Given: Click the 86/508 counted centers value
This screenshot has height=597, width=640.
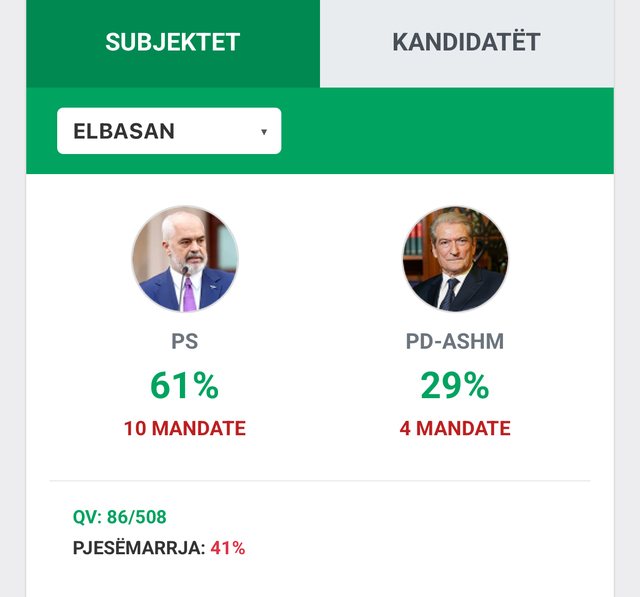Looking at the screenshot, I should tap(137, 517).
